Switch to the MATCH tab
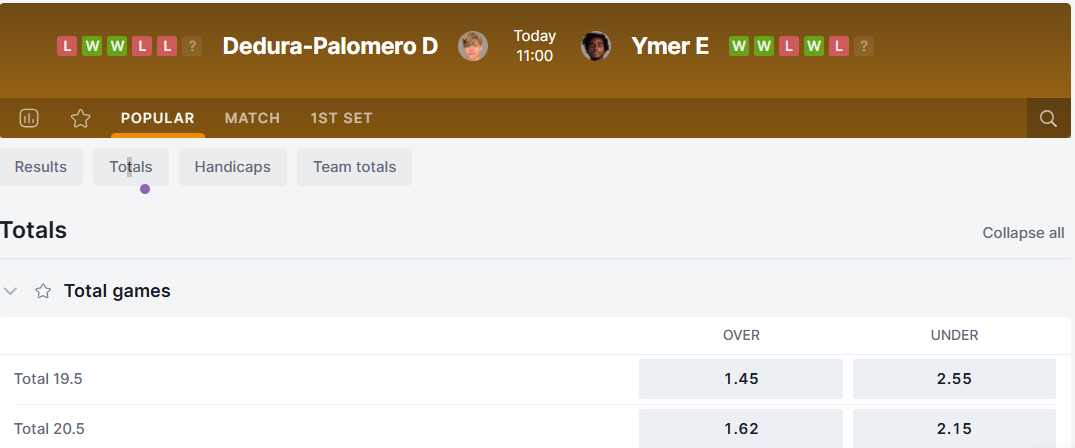Screen dimensions: 1075x448 (x=252, y=118)
